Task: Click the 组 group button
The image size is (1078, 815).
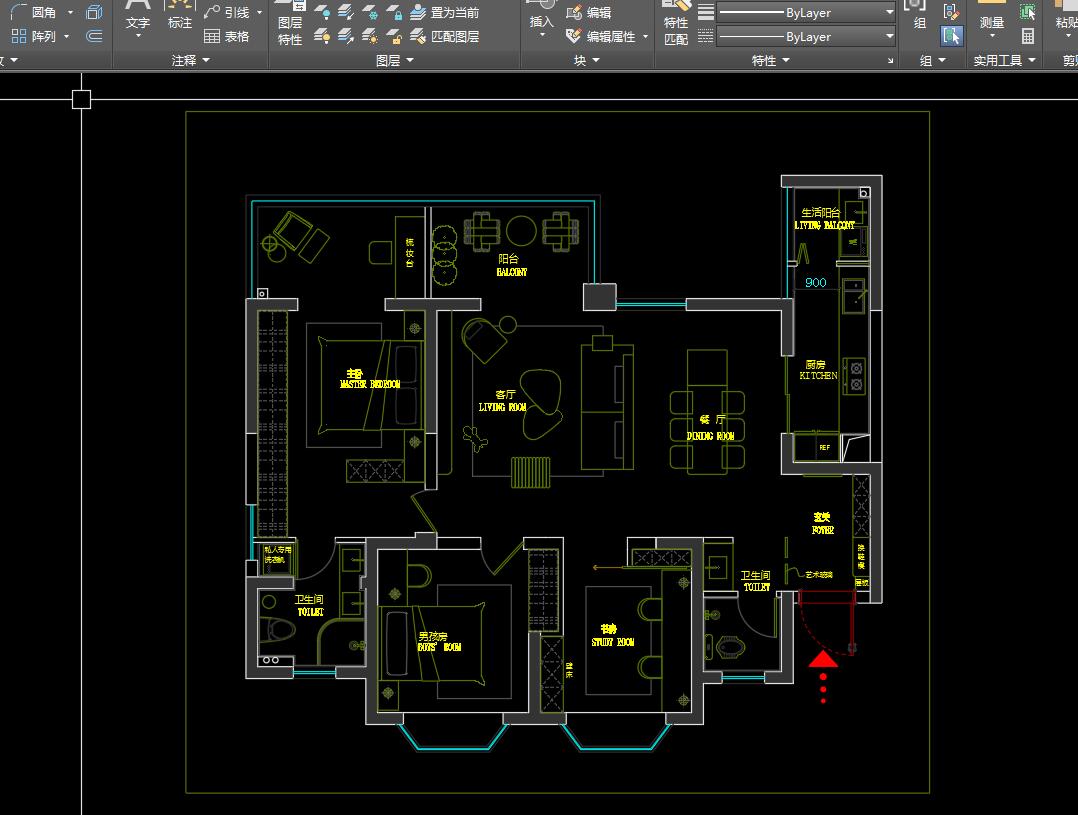Action: pyautogui.click(x=919, y=15)
